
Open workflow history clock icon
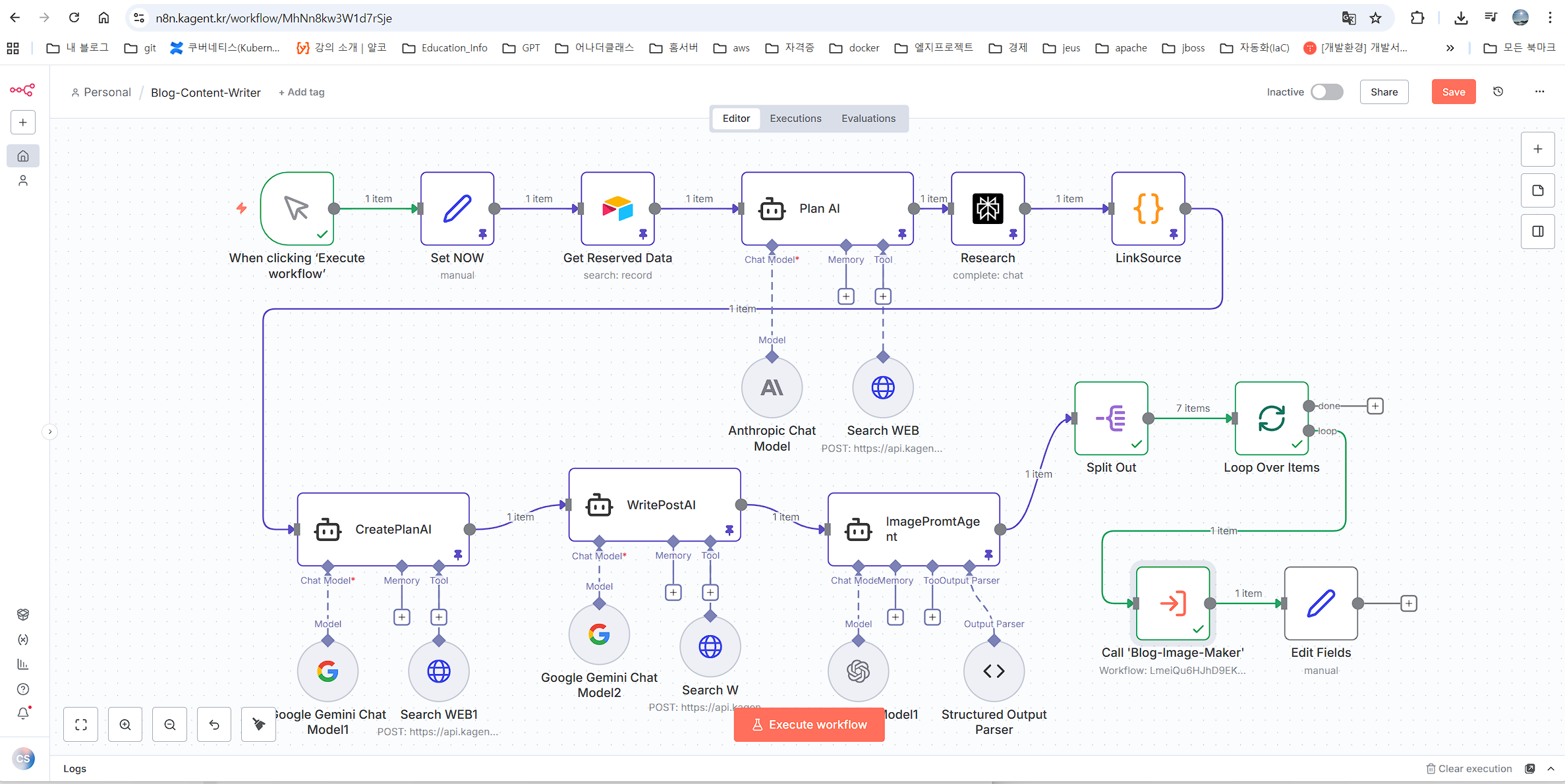tap(1498, 92)
